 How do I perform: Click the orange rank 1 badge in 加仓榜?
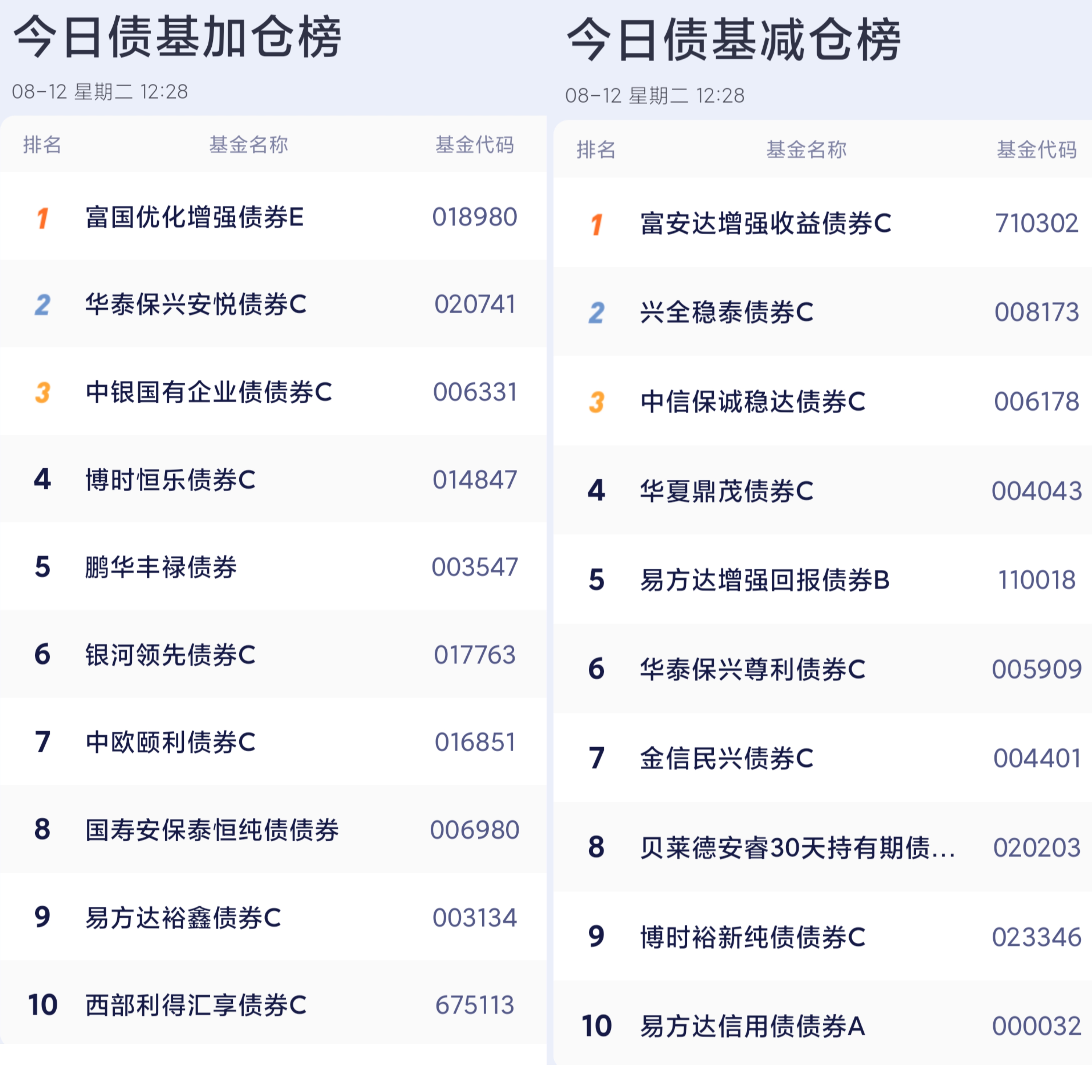pyautogui.click(x=43, y=218)
